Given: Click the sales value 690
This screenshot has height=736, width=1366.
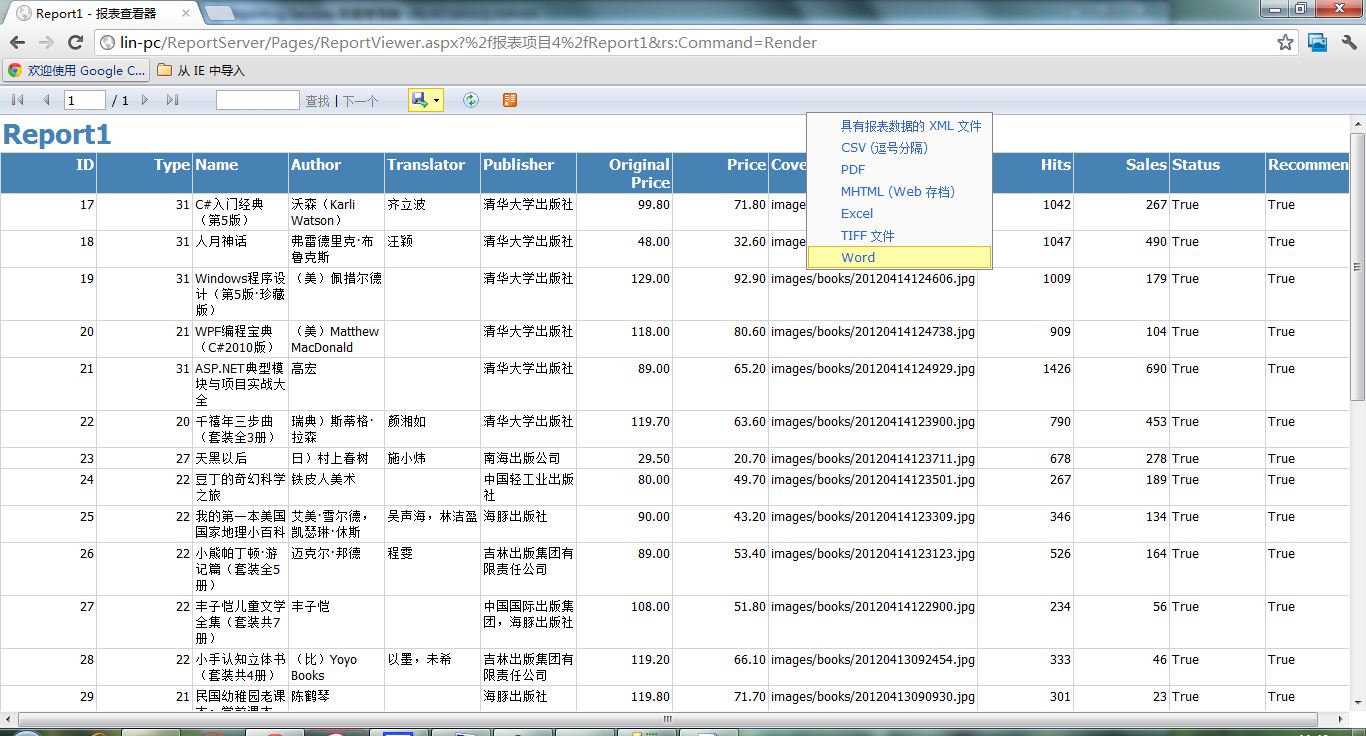Looking at the screenshot, I should [1156, 369].
